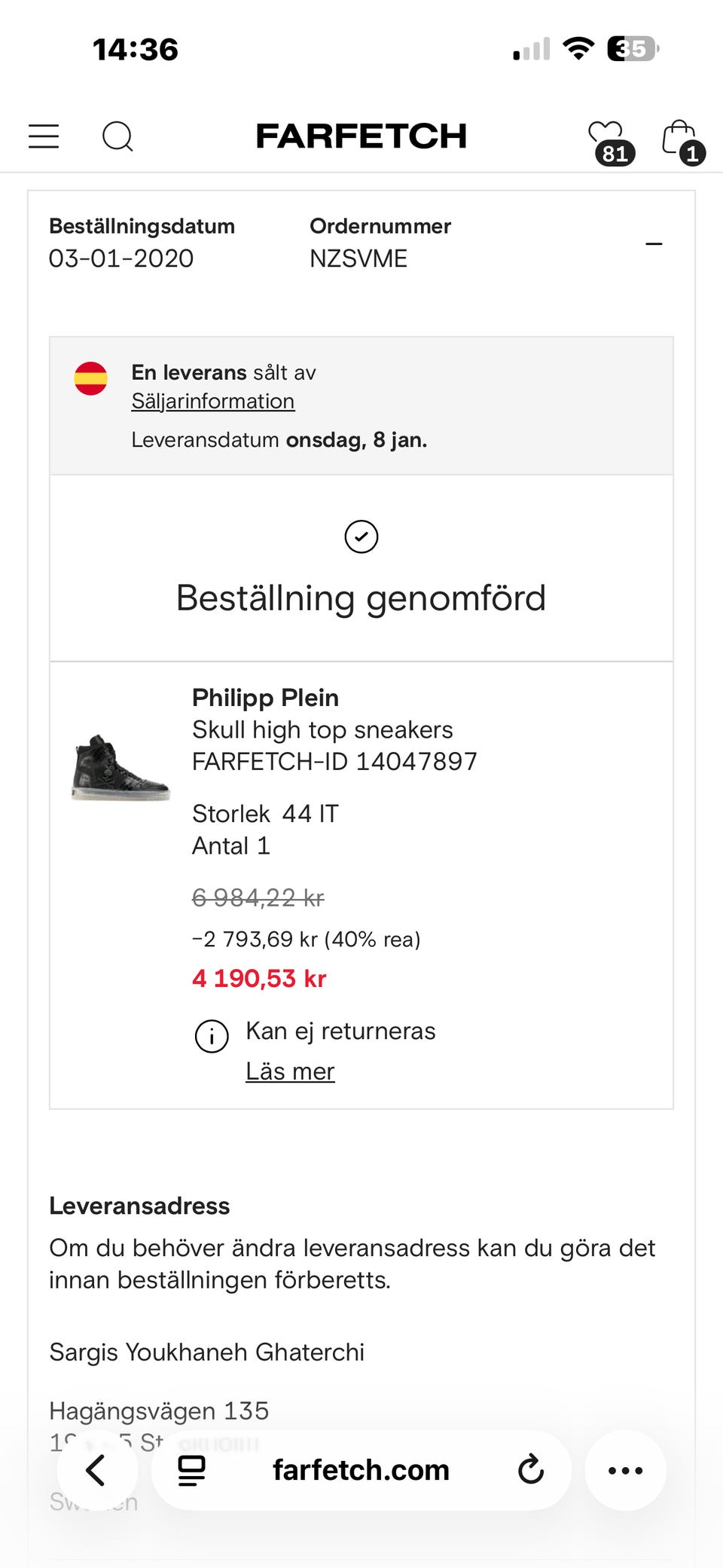Collapse order NZSVME with minus icon
723x1568 pixels.
pyautogui.click(x=654, y=243)
